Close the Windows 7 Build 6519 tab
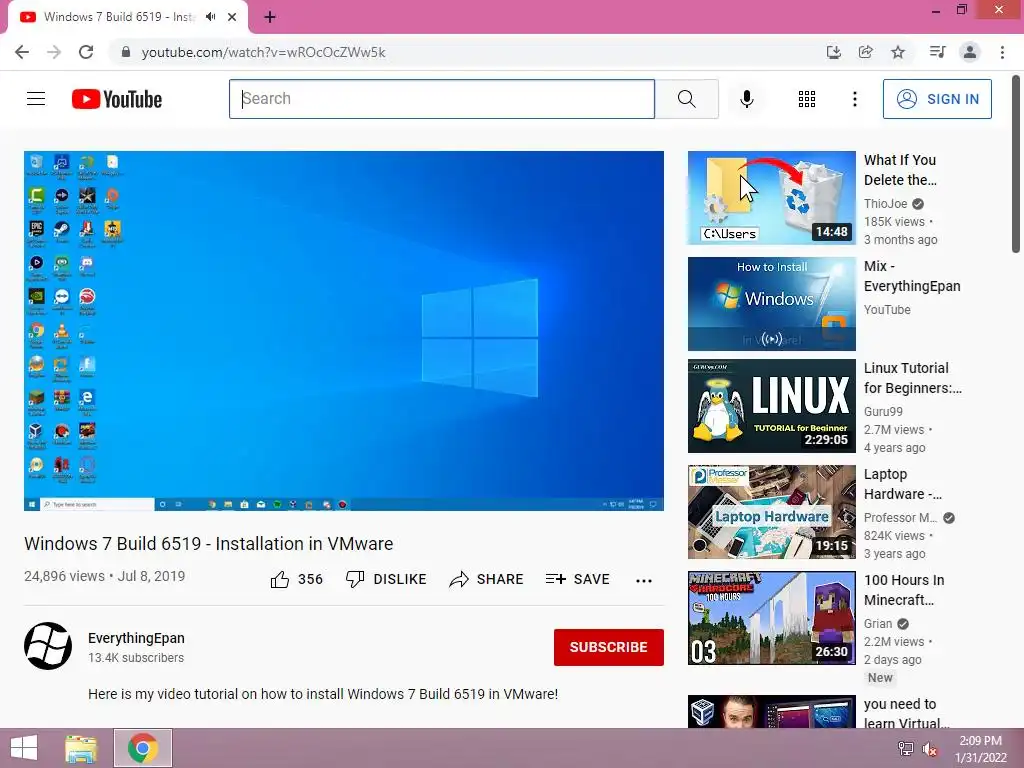The image size is (1024, 768). pos(232,17)
